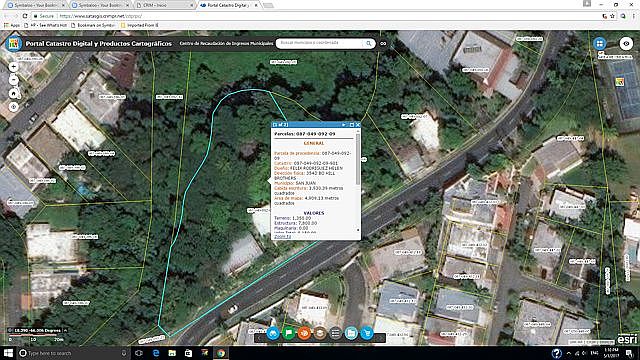This screenshot has width=640, height=360.
Task: Open the blue grid widget button top-right
Action: pos(600,43)
